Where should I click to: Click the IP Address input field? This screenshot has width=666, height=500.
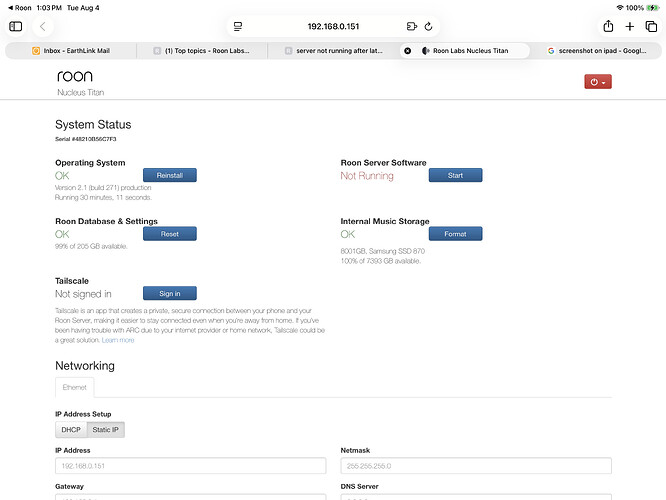tap(190, 466)
